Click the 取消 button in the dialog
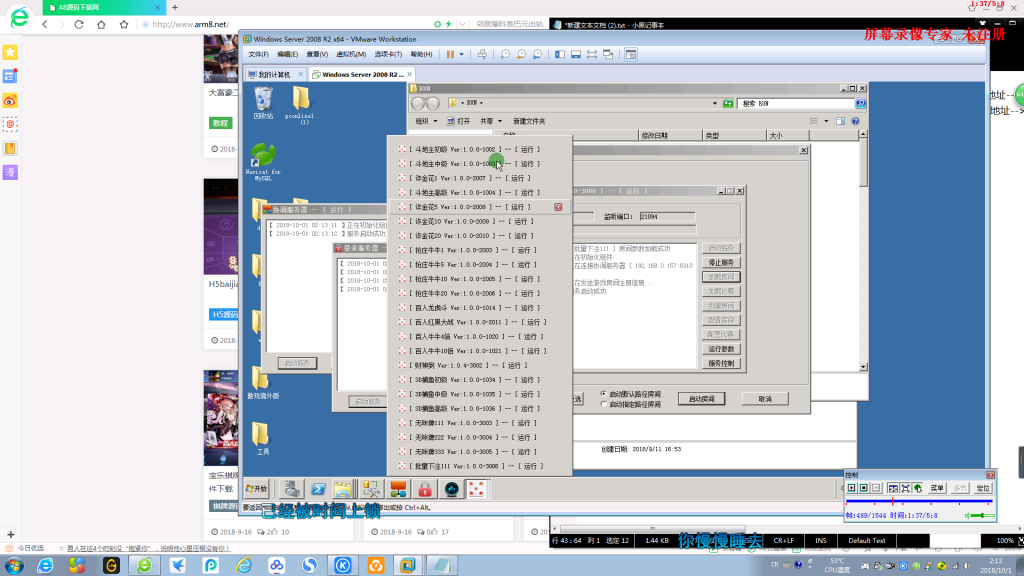1024x576 pixels. tap(765, 398)
